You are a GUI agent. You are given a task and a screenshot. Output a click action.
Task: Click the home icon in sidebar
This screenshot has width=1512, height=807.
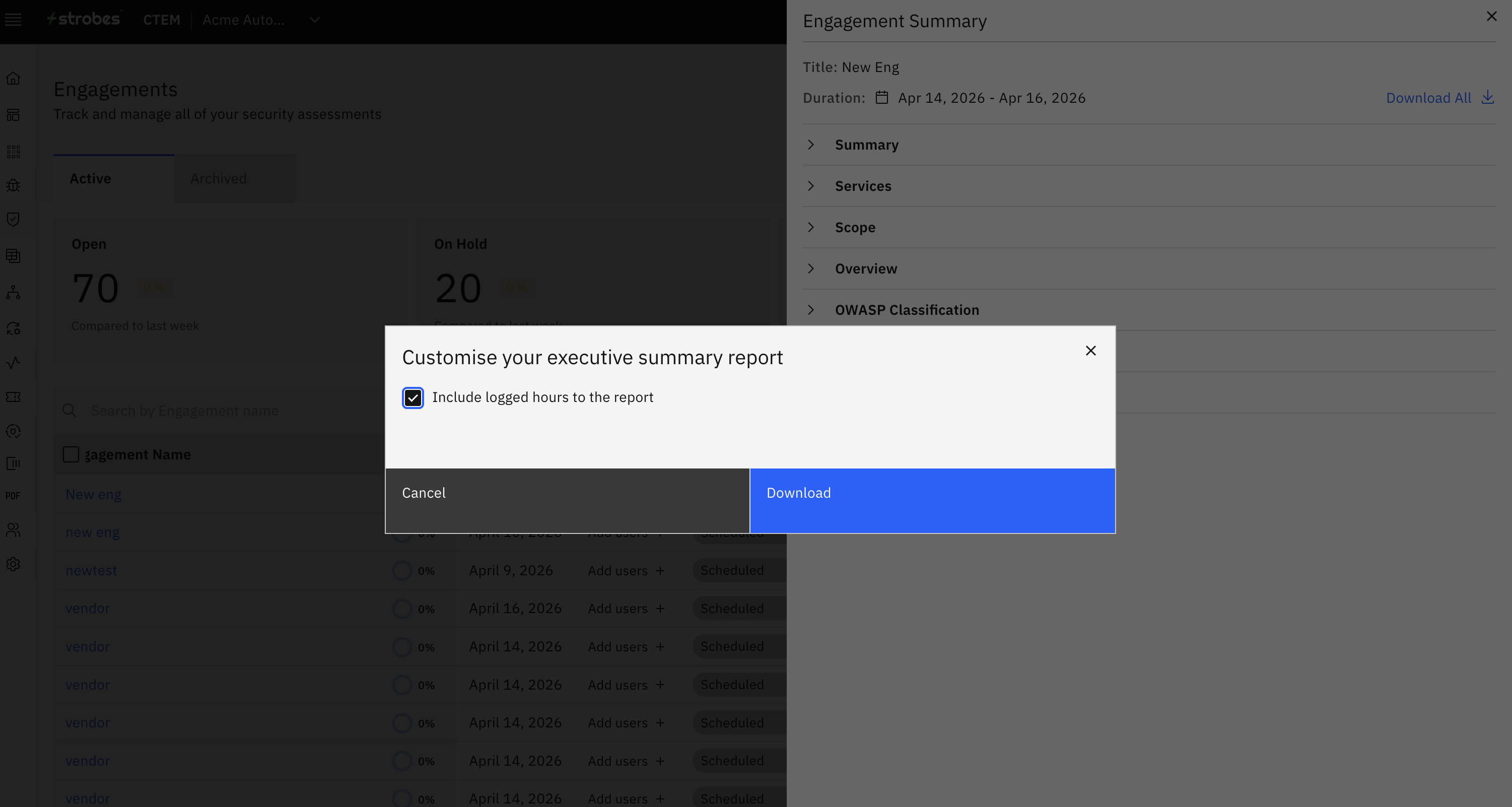pyautogui.click(x=13, y=79)
